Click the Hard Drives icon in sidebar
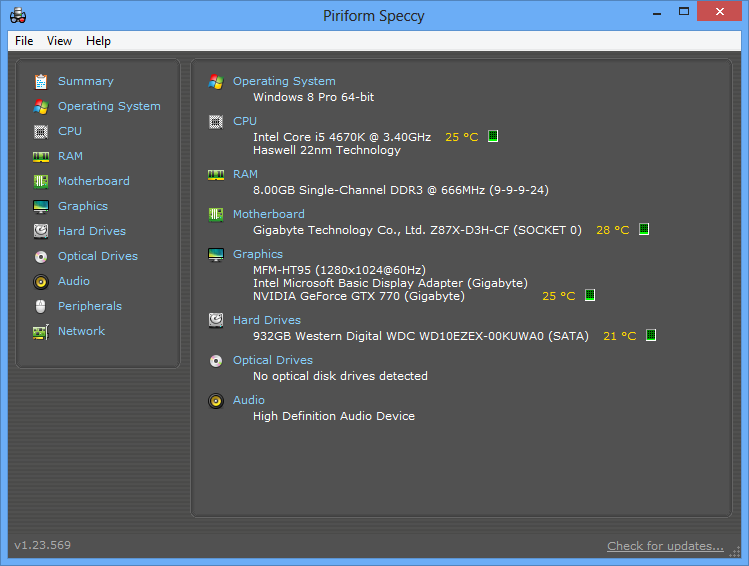 41,231
